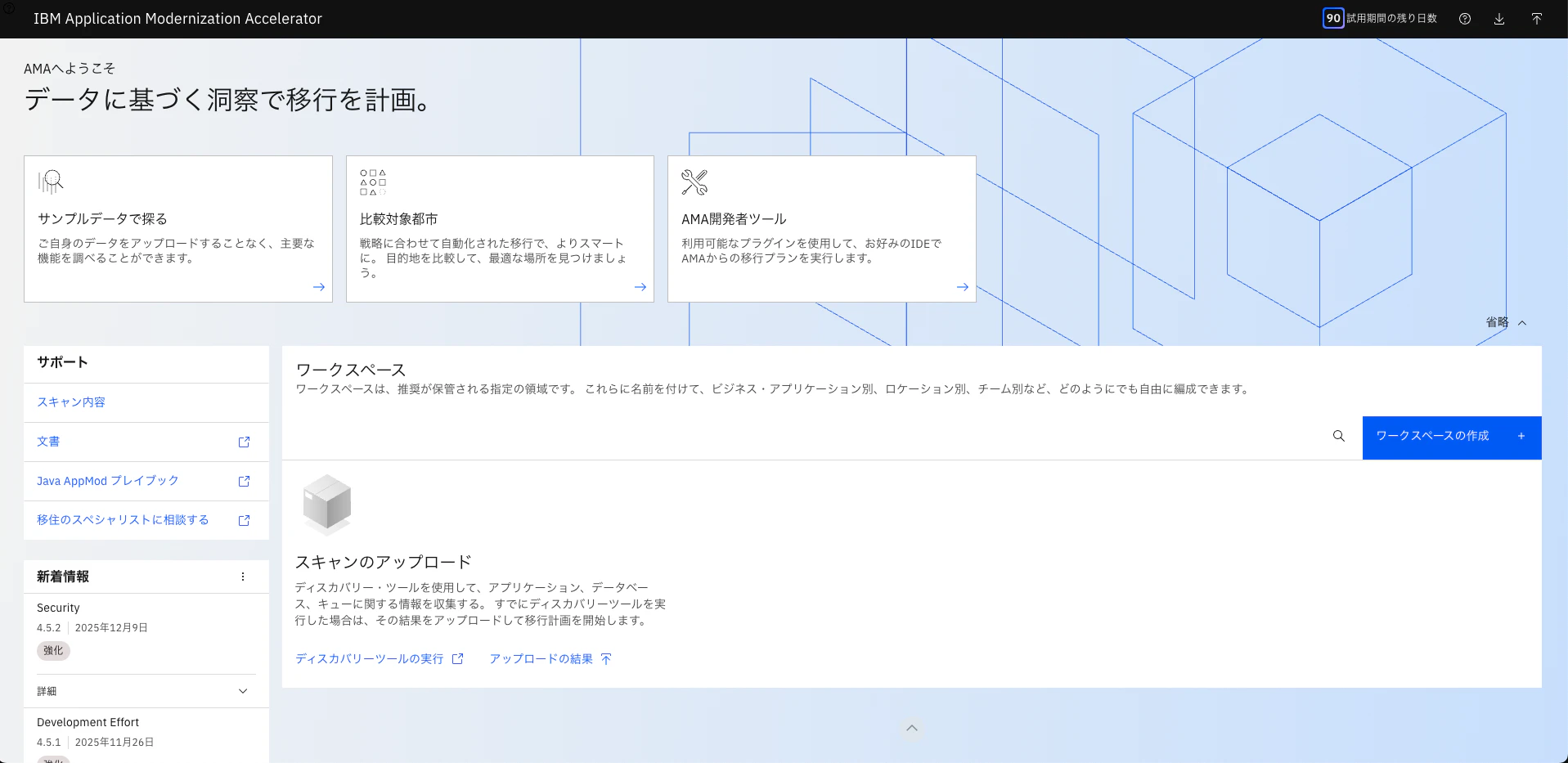Open the 新着情報 overflow menu
Screen dimensions: 1568x763
point(243,577)
